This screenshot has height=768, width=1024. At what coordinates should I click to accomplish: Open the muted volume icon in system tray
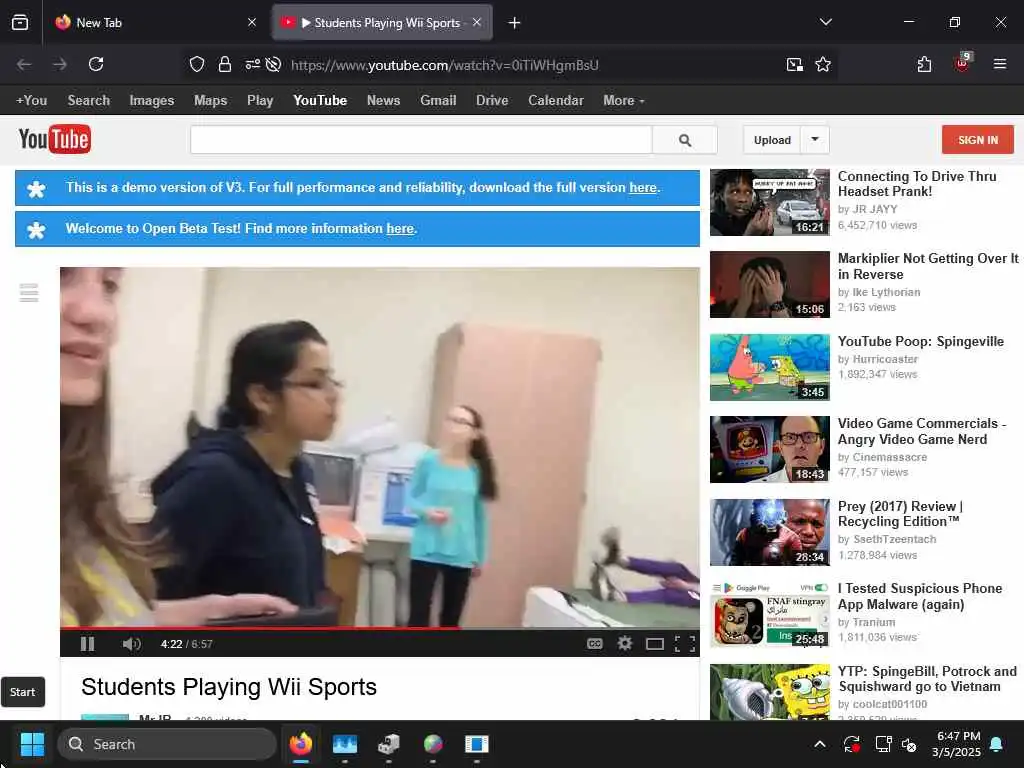pyautogui.click(x=909, y=744)
